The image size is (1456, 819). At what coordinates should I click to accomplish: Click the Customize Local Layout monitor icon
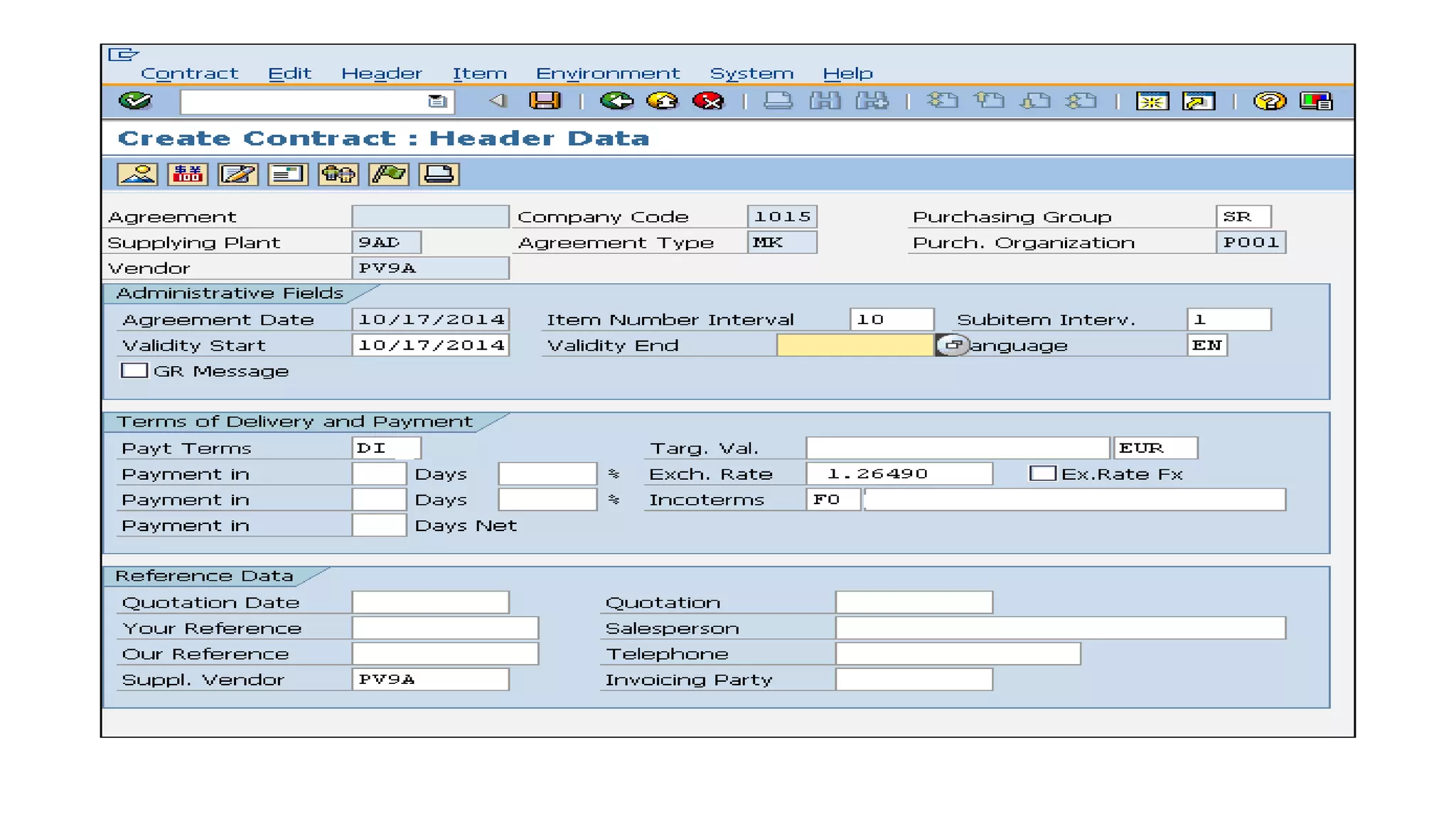[1315, 101]
